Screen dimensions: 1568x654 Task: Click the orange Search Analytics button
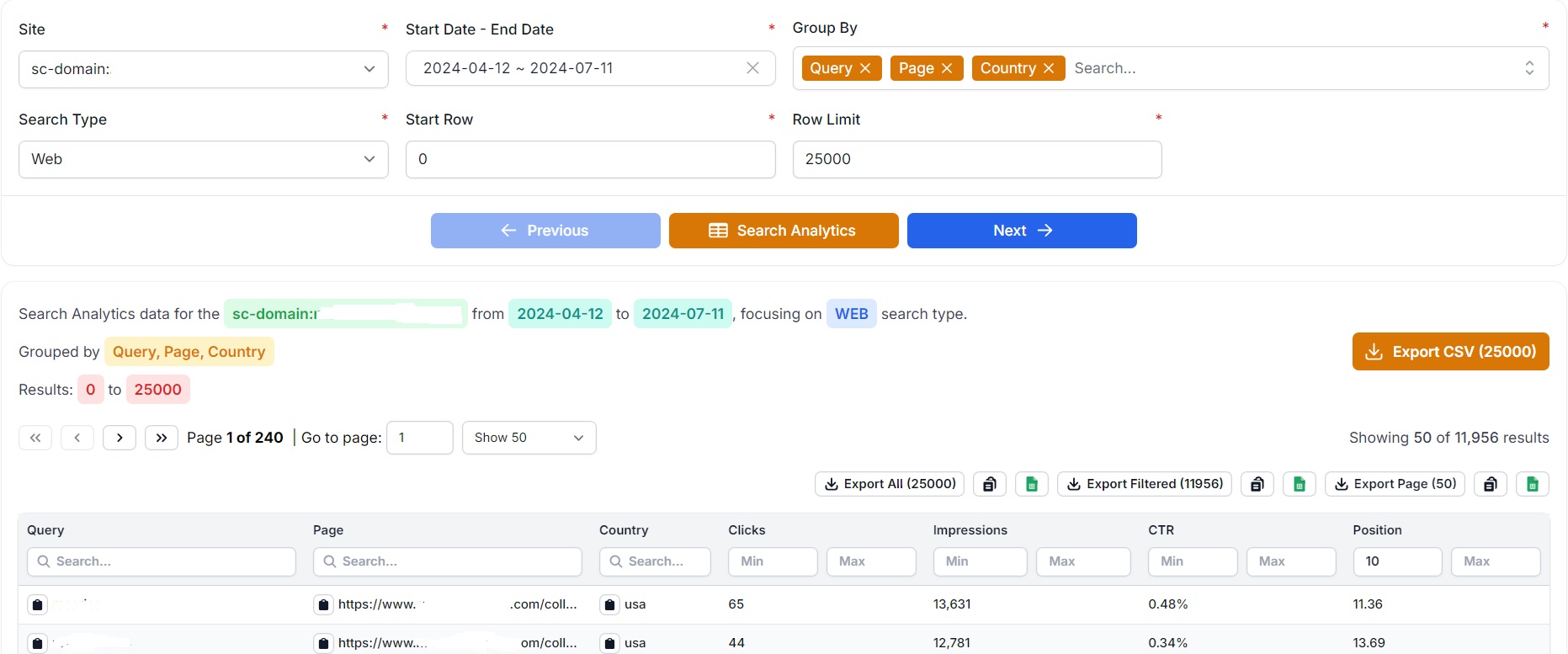coord(783,231)
